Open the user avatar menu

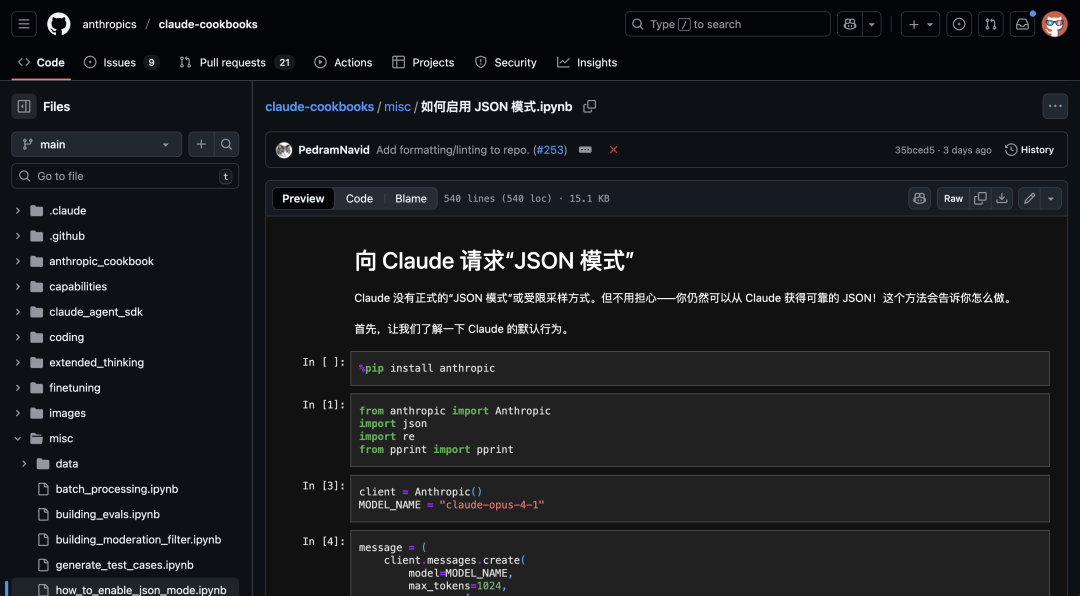pos(1055,24)
